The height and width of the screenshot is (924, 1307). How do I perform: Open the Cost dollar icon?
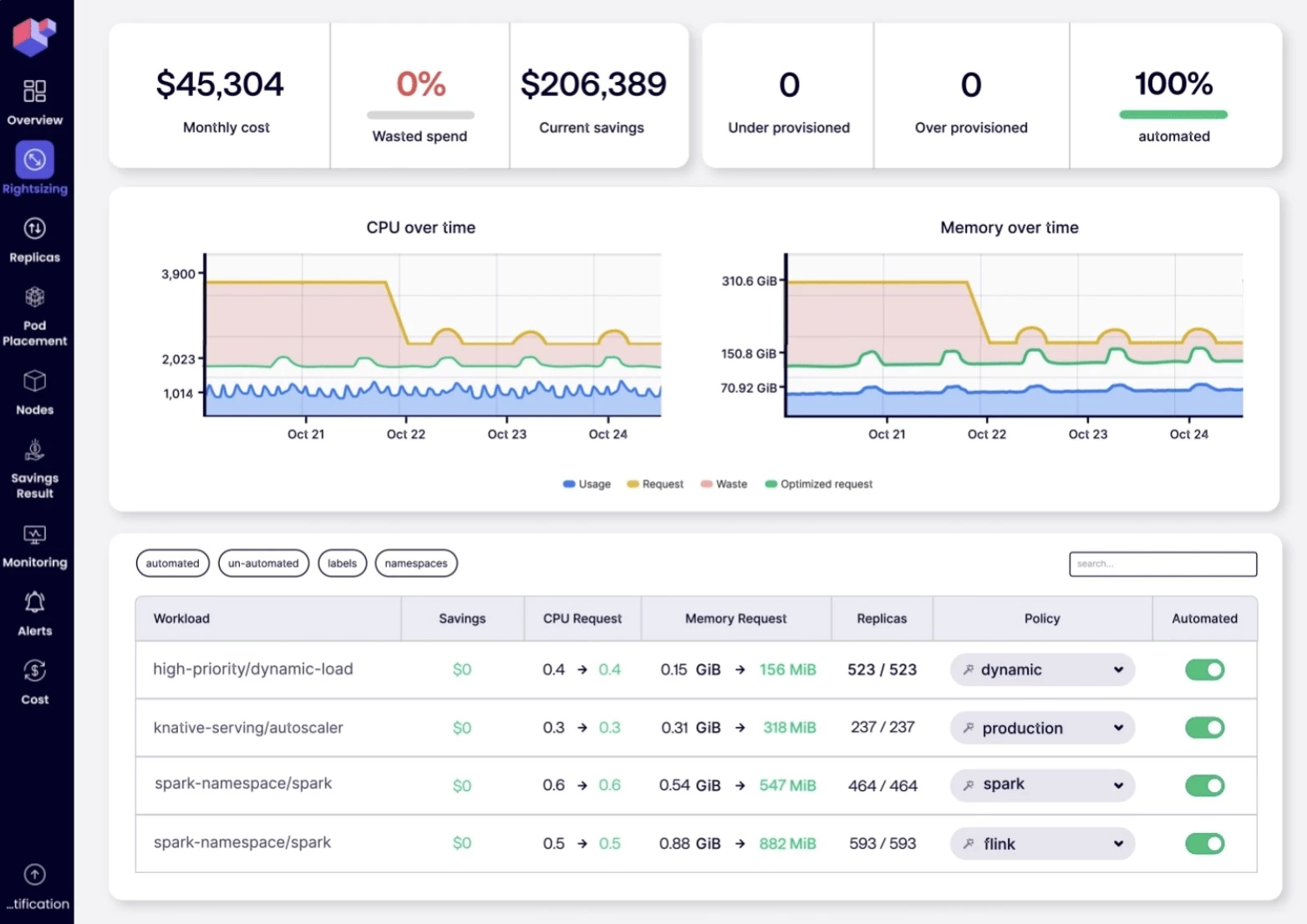coord(34,671)
